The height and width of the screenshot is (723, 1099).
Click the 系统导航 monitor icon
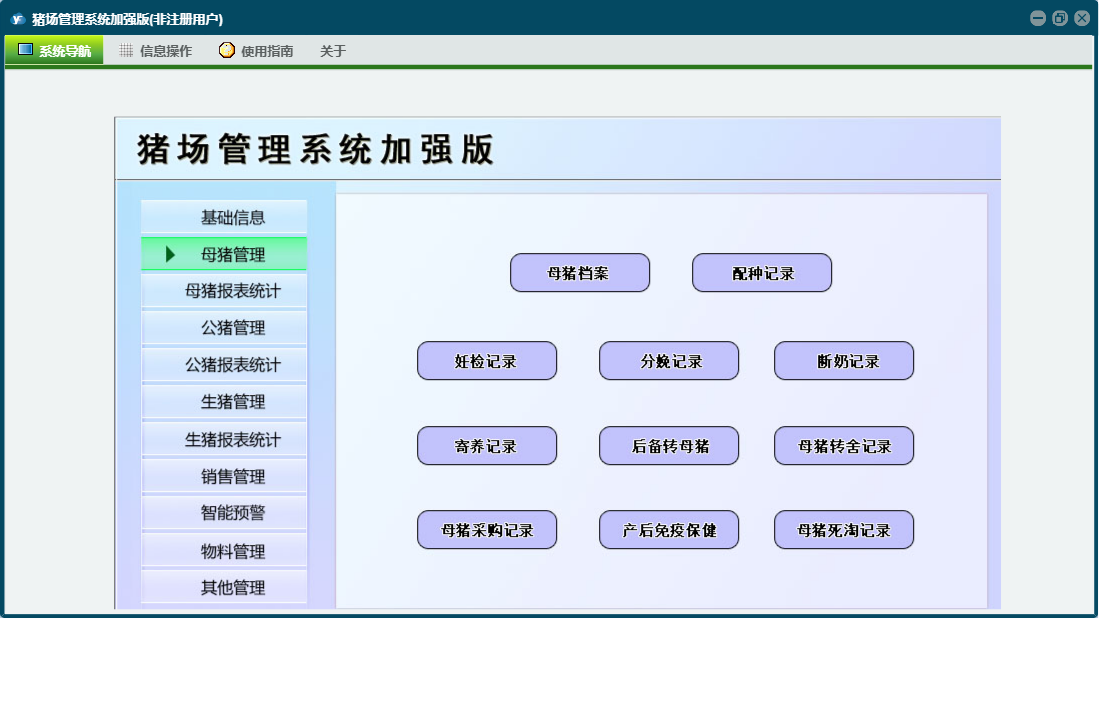click(25, 50)
